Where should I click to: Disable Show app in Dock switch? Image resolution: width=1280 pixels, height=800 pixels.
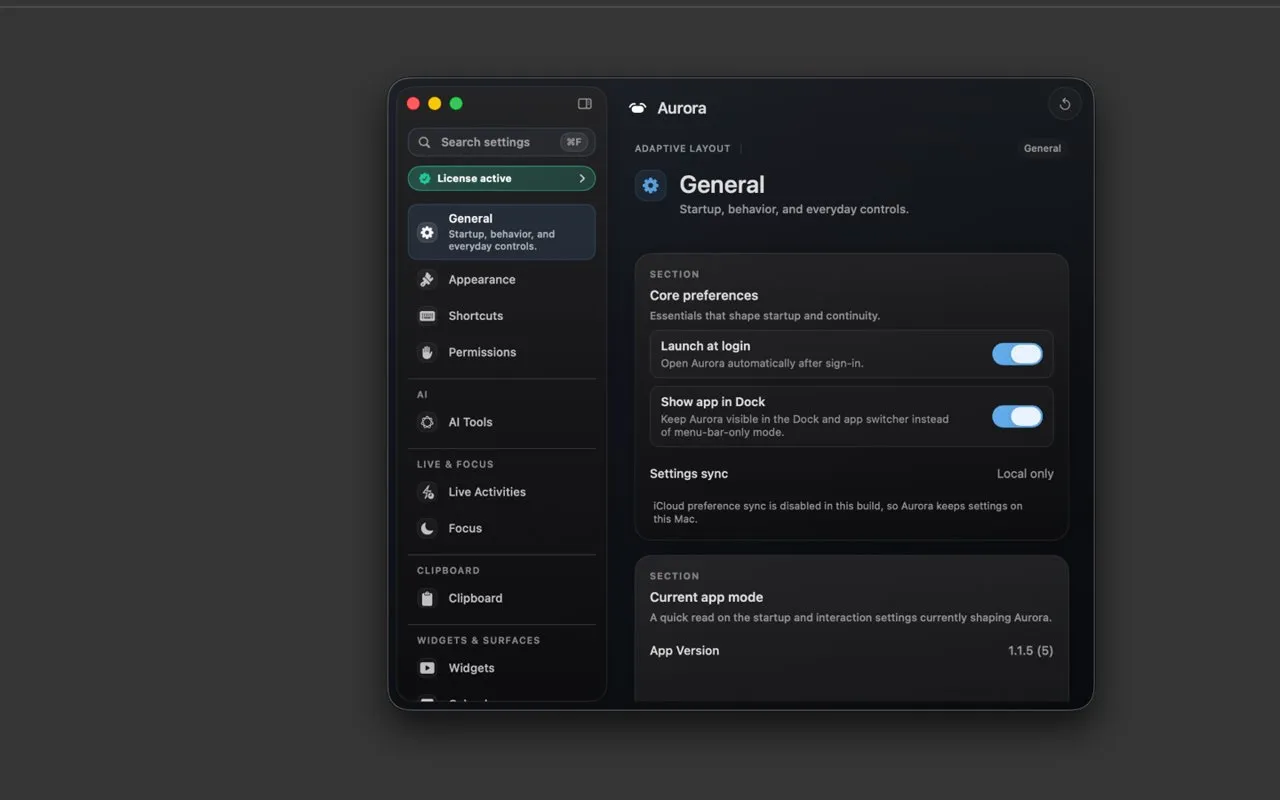1017,417
